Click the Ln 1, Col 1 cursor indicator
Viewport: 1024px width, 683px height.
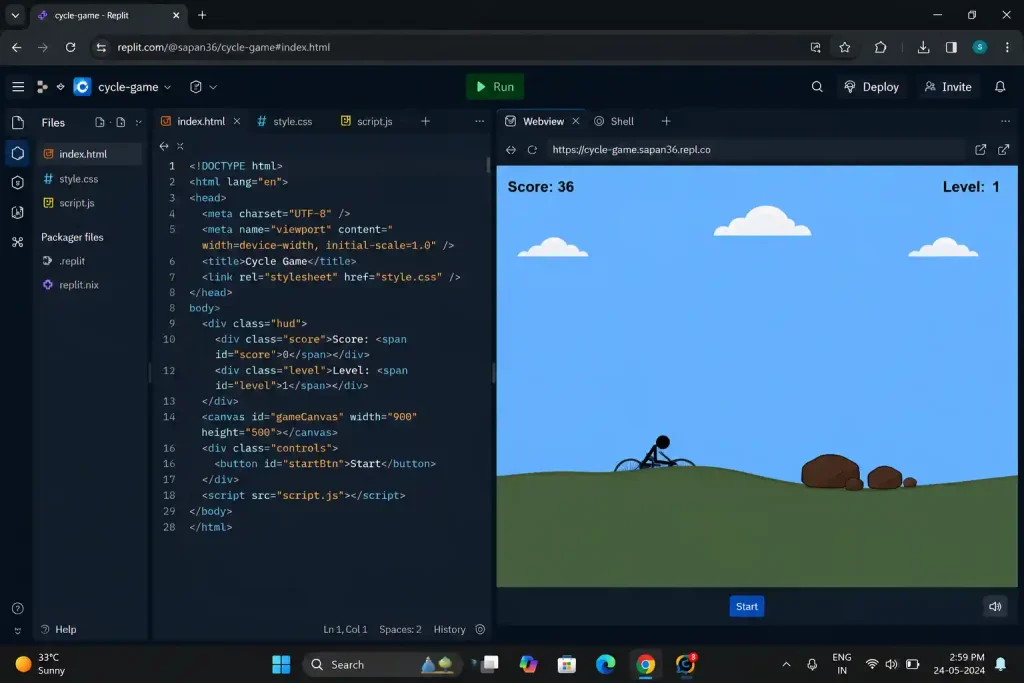click(345, 629)
